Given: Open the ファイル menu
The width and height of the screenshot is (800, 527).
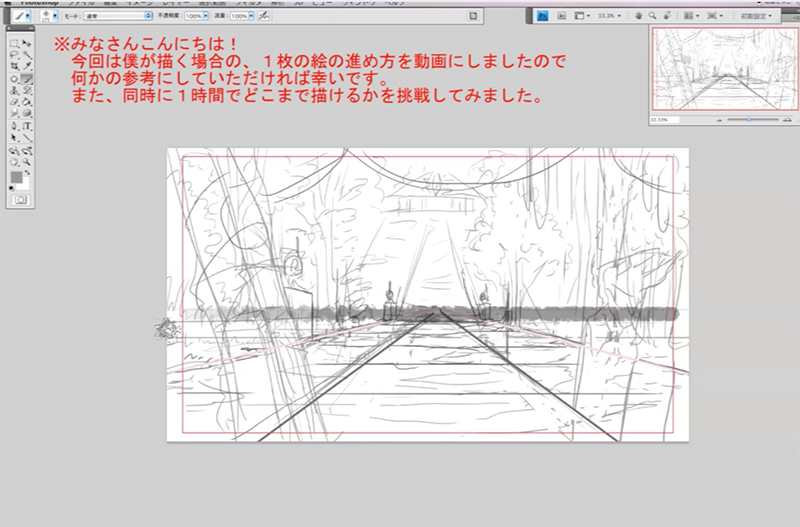Looking at the screenshot, I should pyautogui.click(x=82, y=3).
